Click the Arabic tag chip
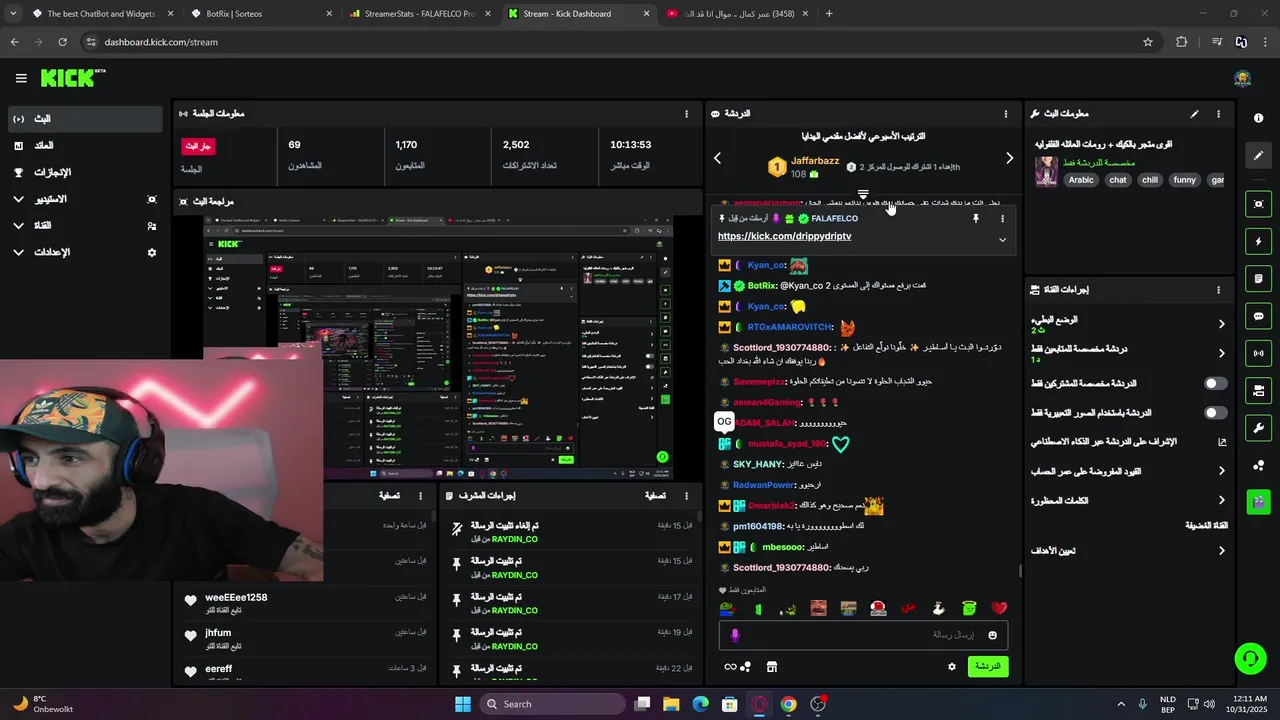The height and width of the screenshot is (720, 1280). click(1081, 180)
